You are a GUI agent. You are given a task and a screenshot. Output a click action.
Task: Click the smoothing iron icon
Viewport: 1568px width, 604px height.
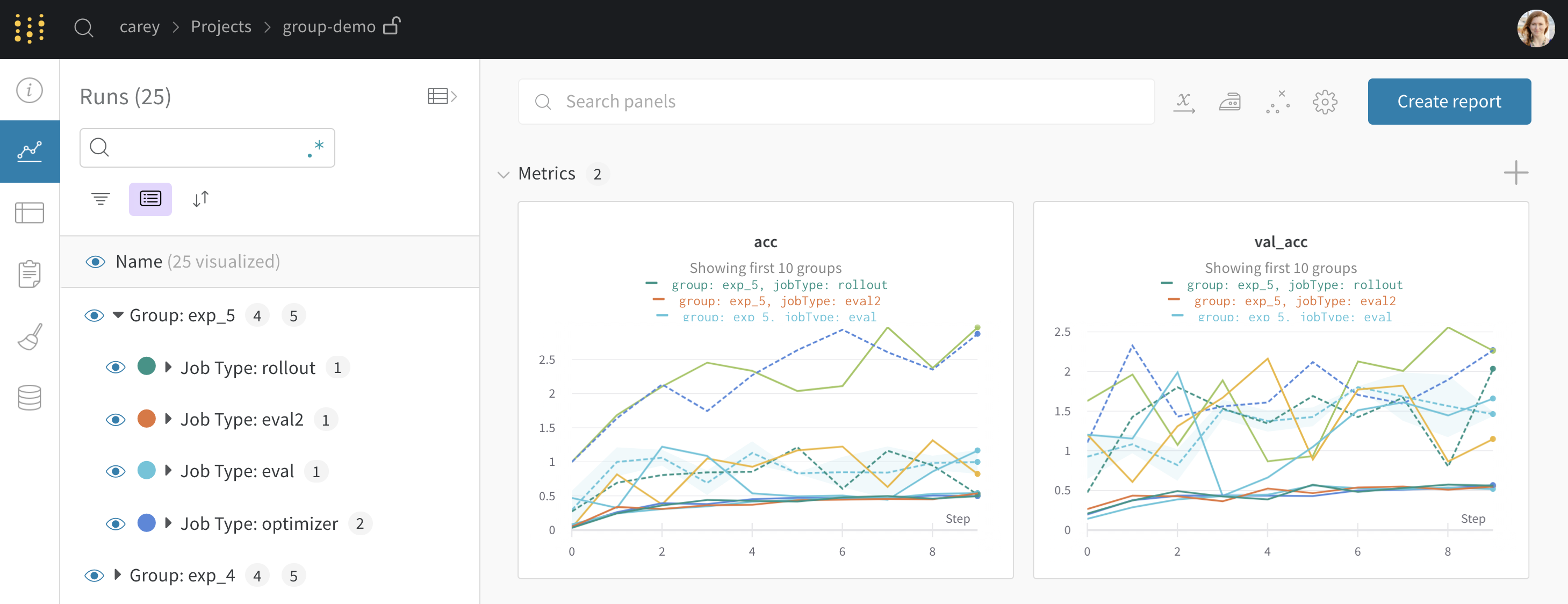[x=1229, y=102]
